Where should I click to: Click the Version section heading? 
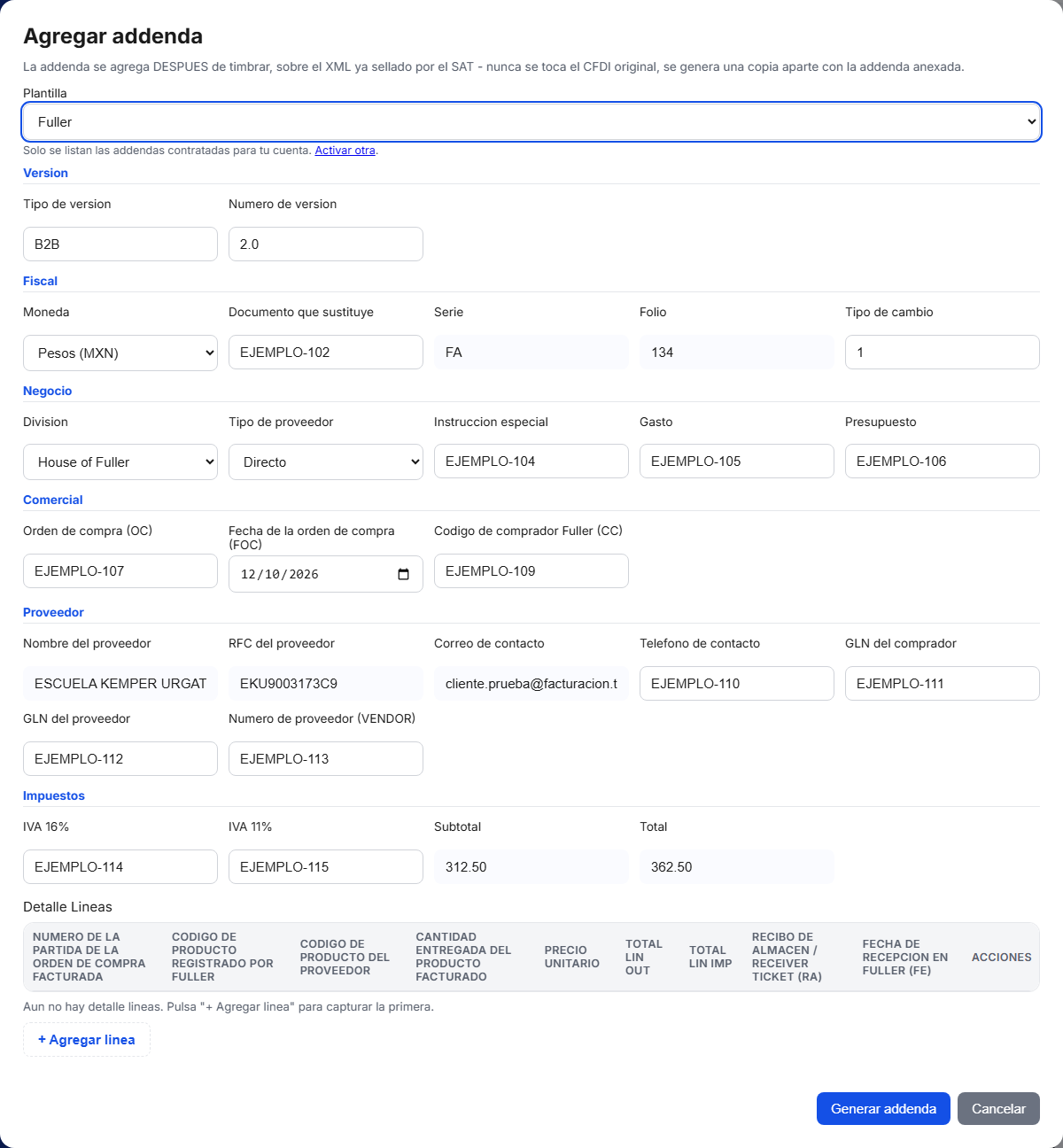45,174
